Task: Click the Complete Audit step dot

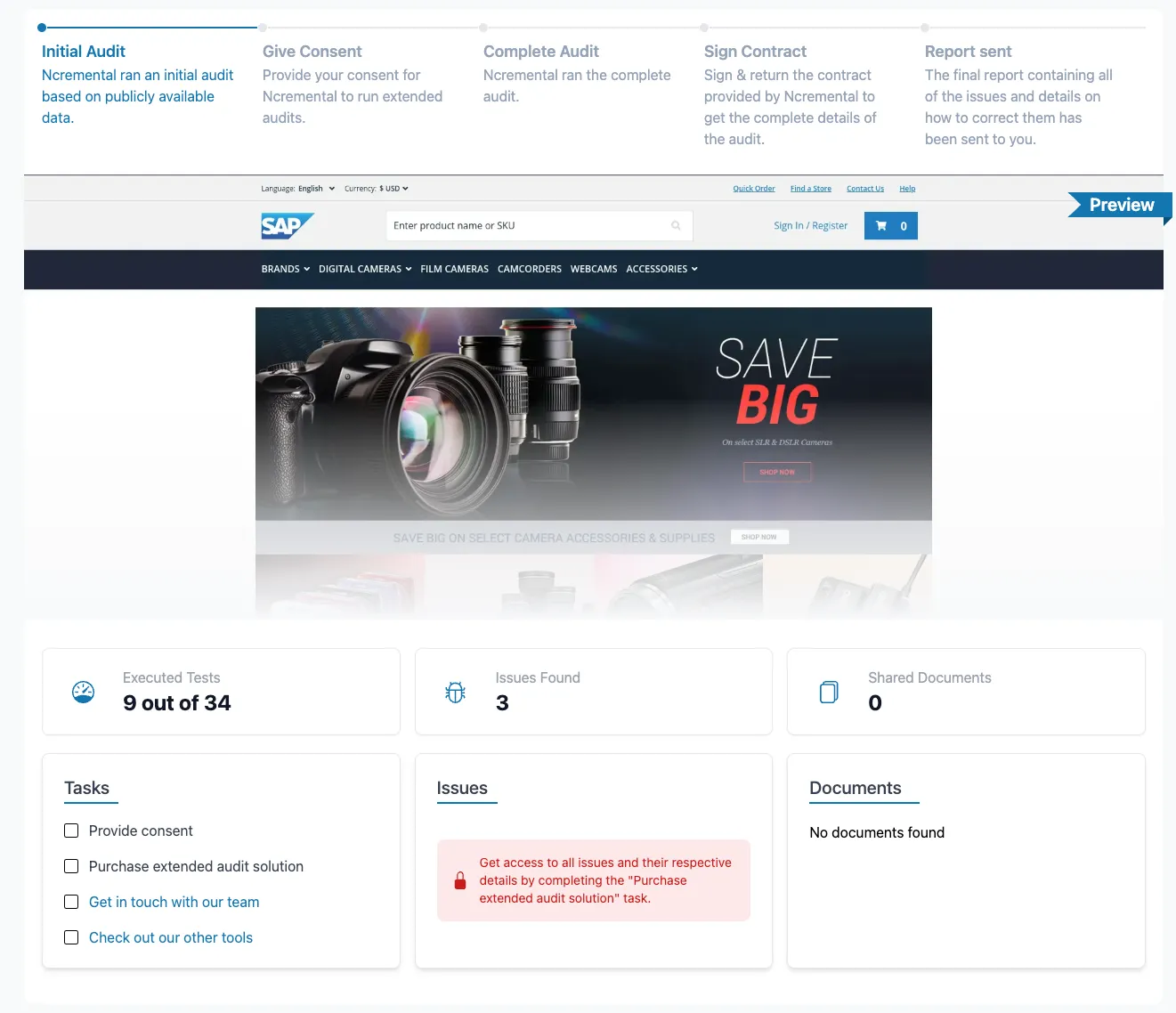Action: [483, 28]
